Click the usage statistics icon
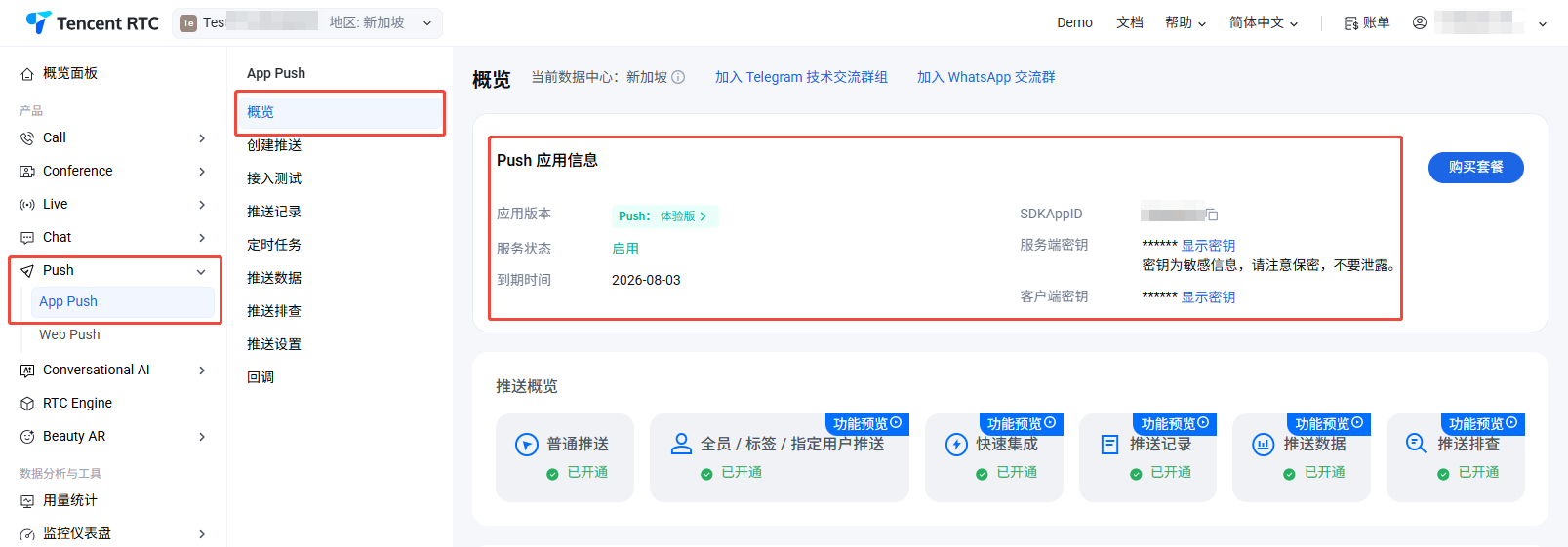1568x547 pixels. 27,501
